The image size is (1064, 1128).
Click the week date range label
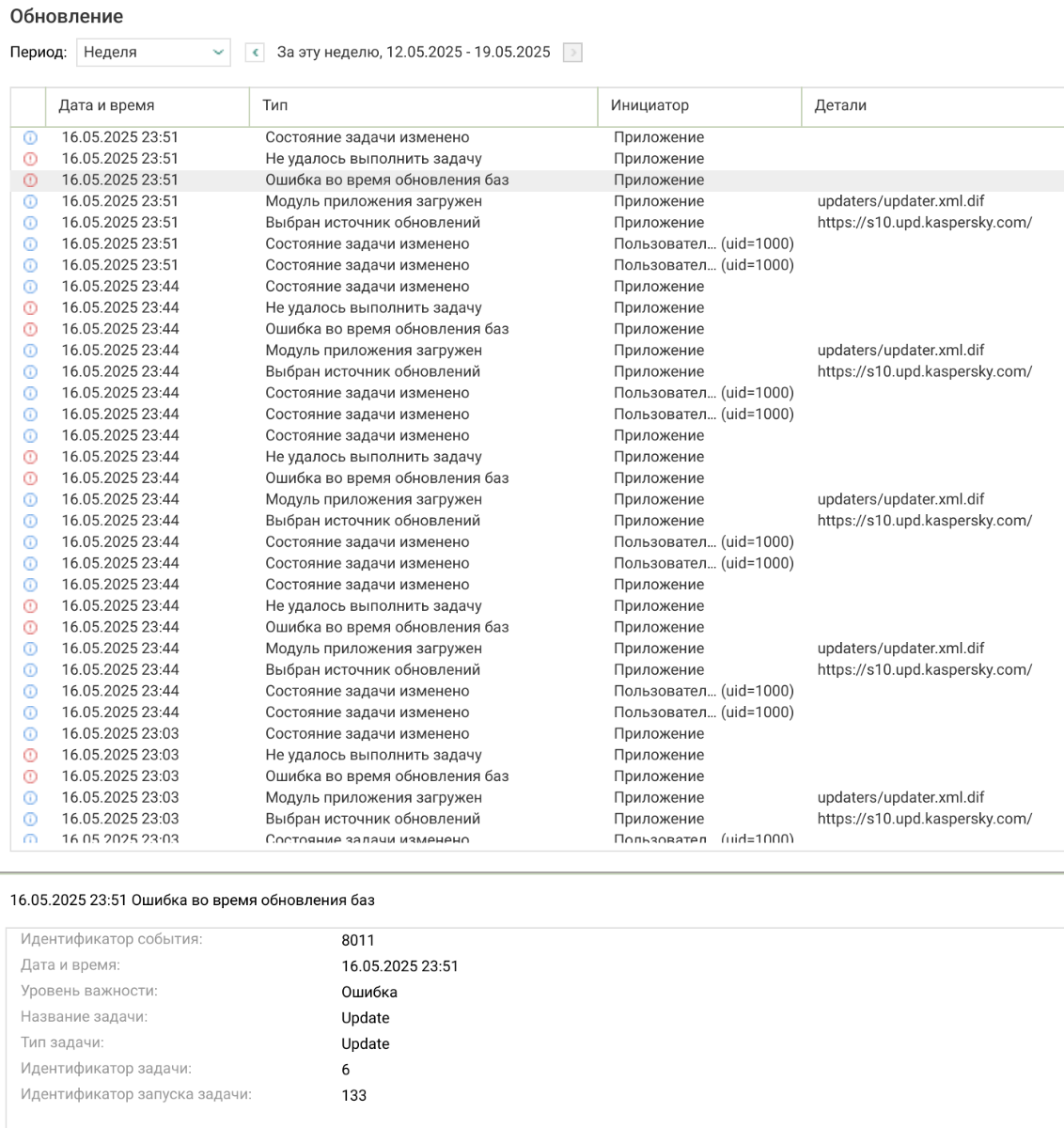tap(414, 53)
